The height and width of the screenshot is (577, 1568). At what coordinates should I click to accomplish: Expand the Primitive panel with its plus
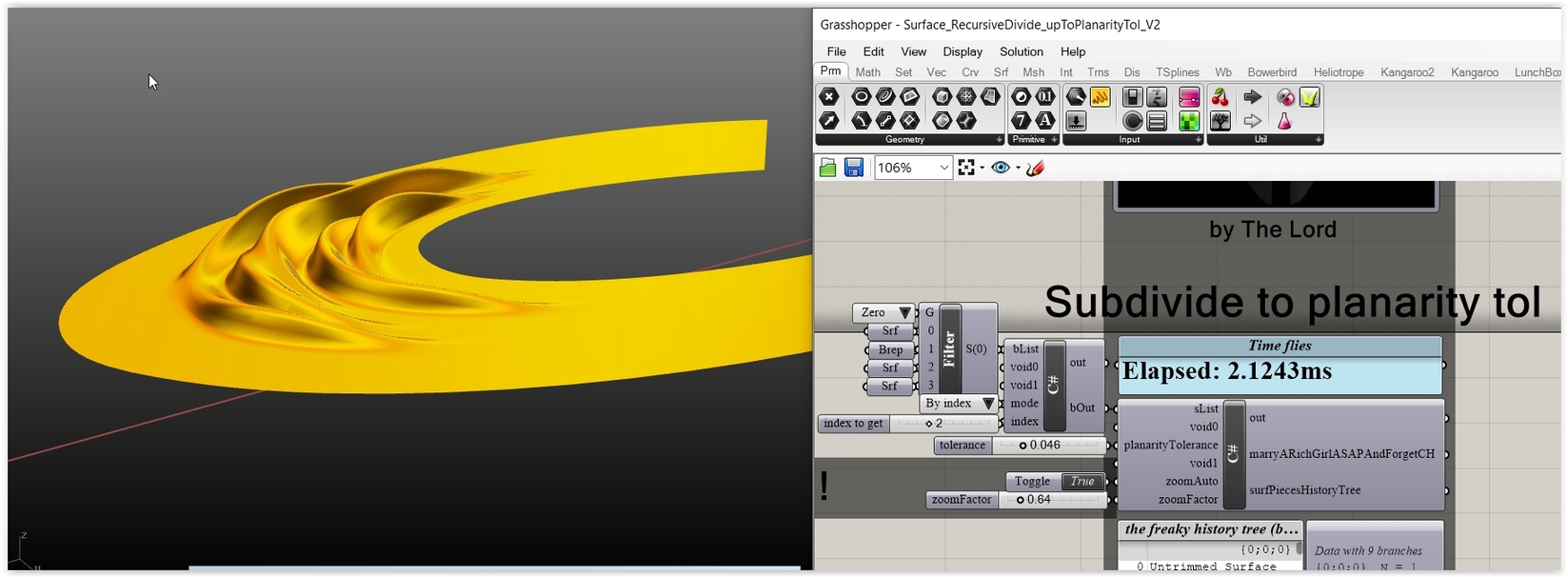pos(1054,140)
